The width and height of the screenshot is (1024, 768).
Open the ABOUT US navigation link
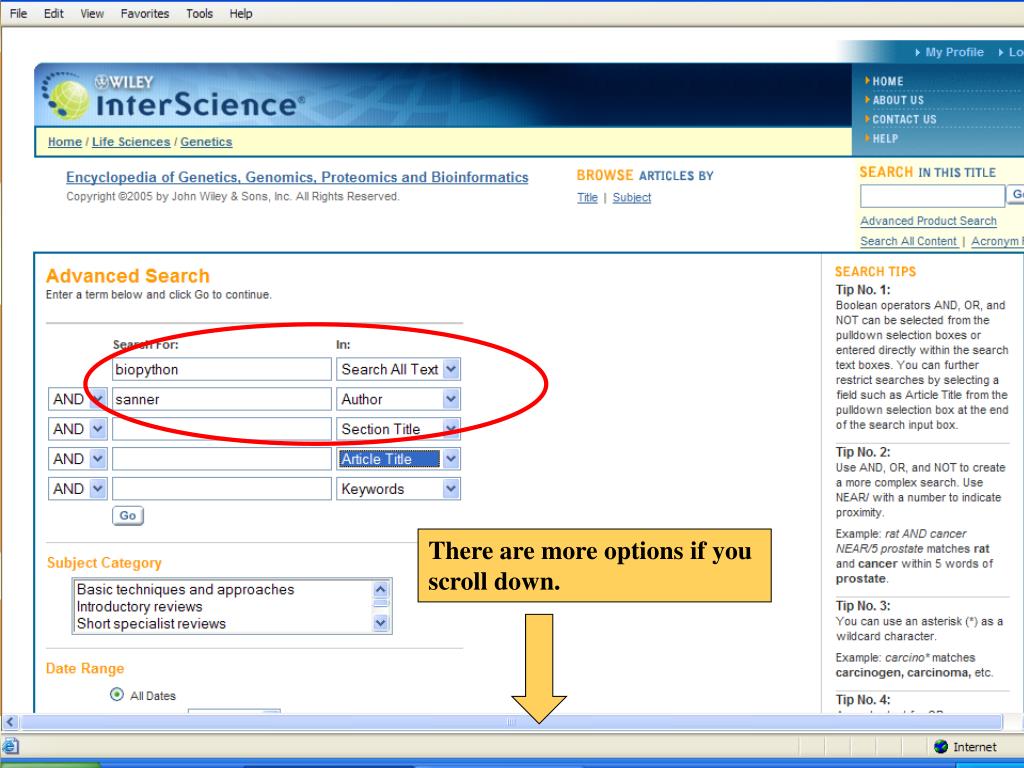coord(898,101)
